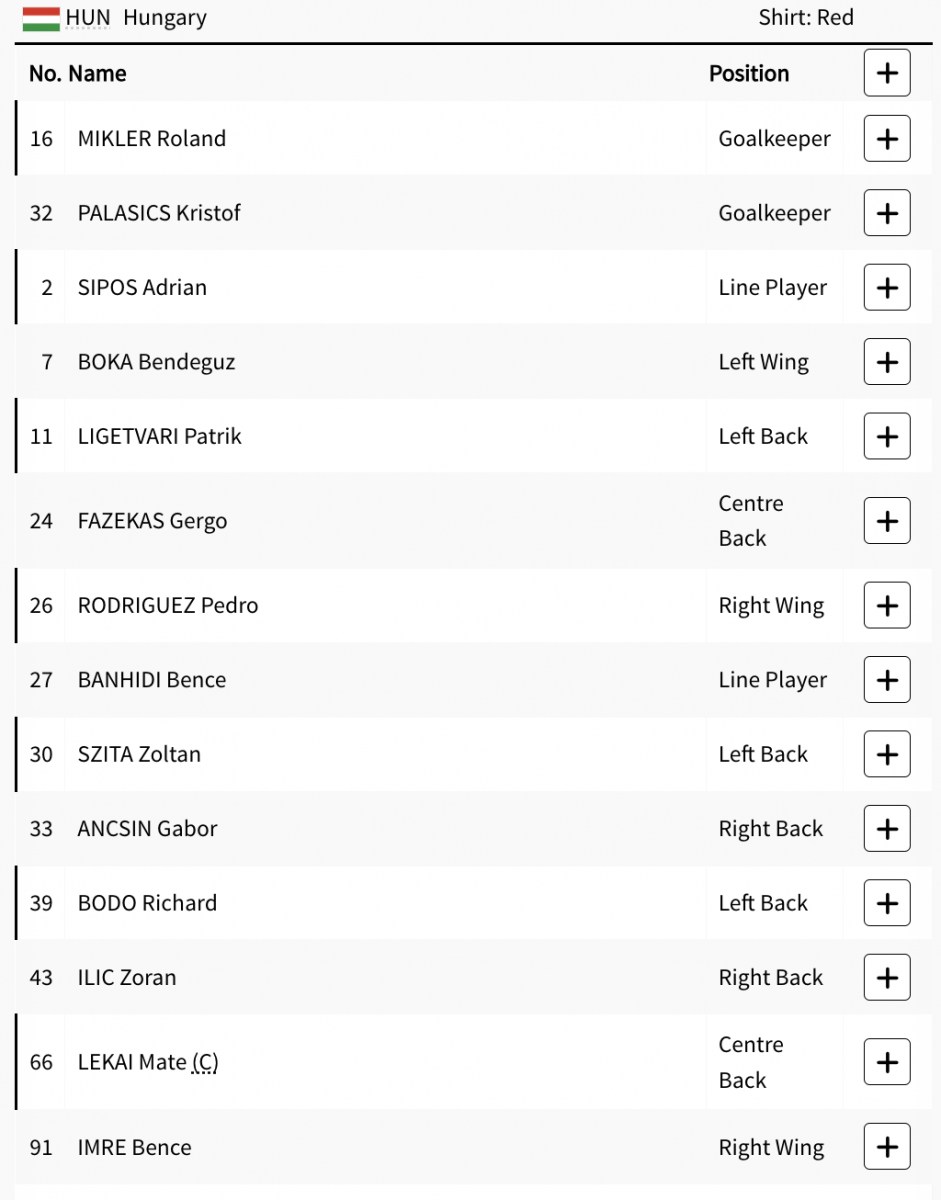
Task: Expand all rows with header plus button
Action: [887, 73]
